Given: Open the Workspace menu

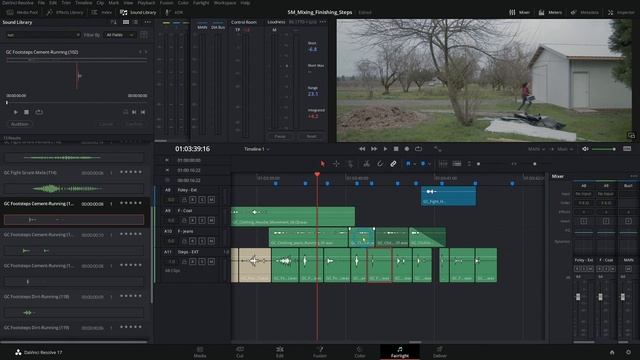Looking at the screenshot, I should tap(225, 3).
